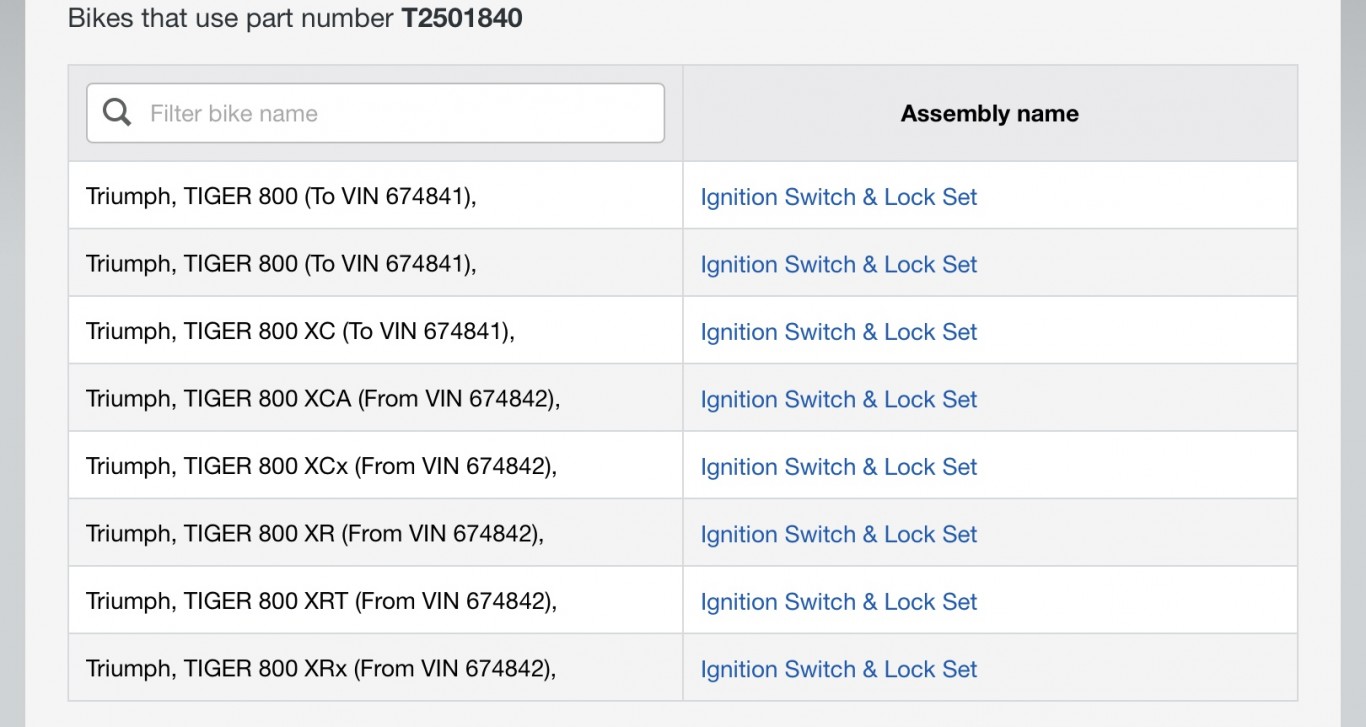Viewport: 1366px width, 727px height.
Task: Click the part number T2501840 heading text
Action: pos(462,18)
